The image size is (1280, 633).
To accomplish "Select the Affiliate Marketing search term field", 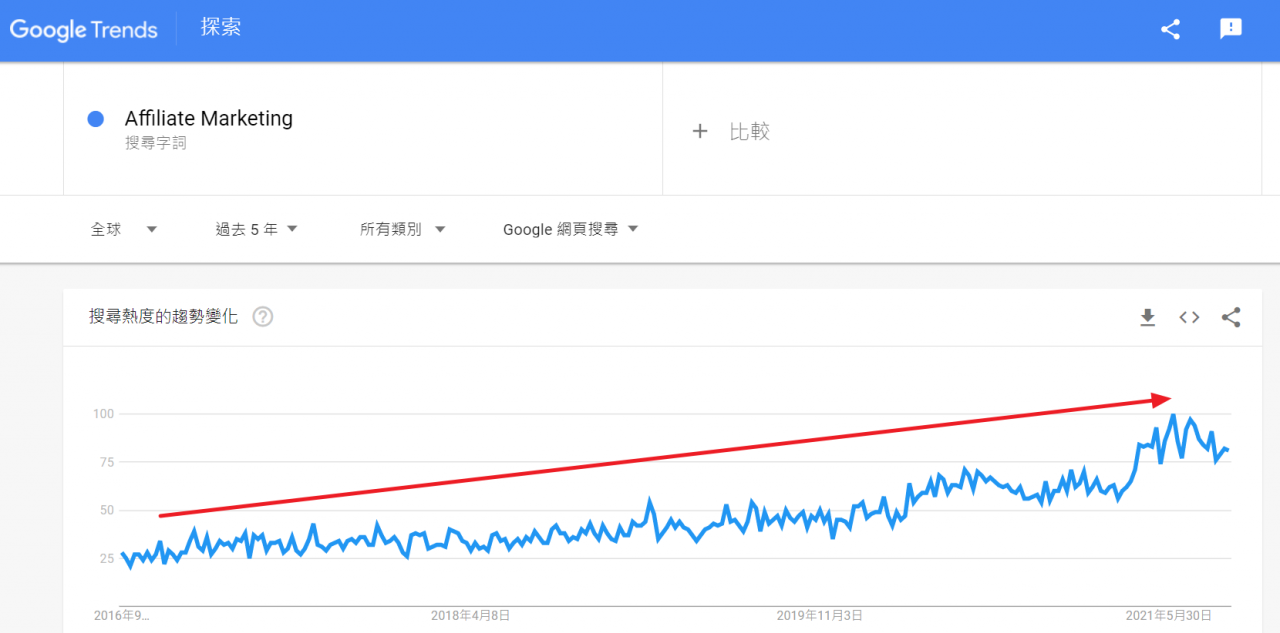I will click(x=363, y=129).
